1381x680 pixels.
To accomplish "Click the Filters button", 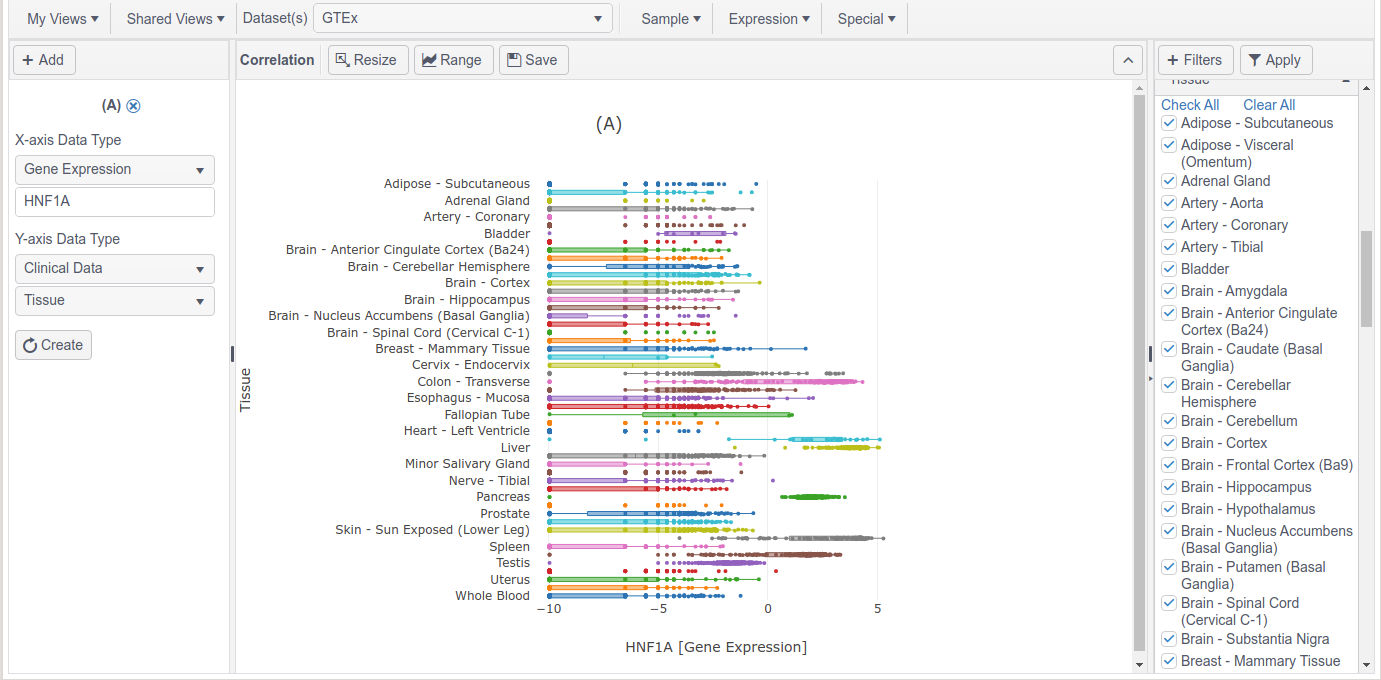I will (1196, 60).
